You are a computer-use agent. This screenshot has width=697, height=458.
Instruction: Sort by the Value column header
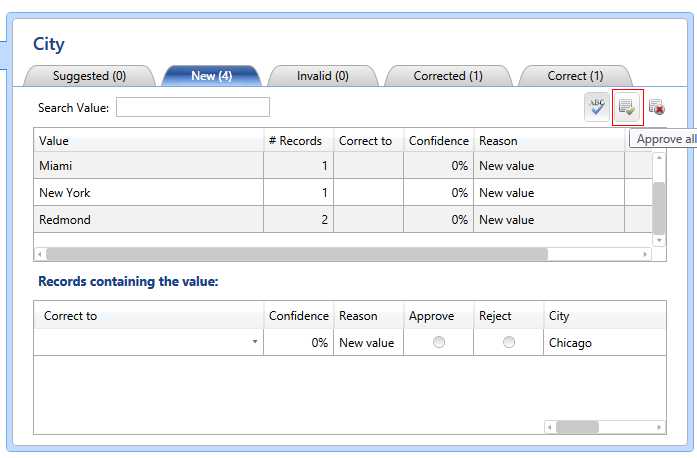point(148,141)
